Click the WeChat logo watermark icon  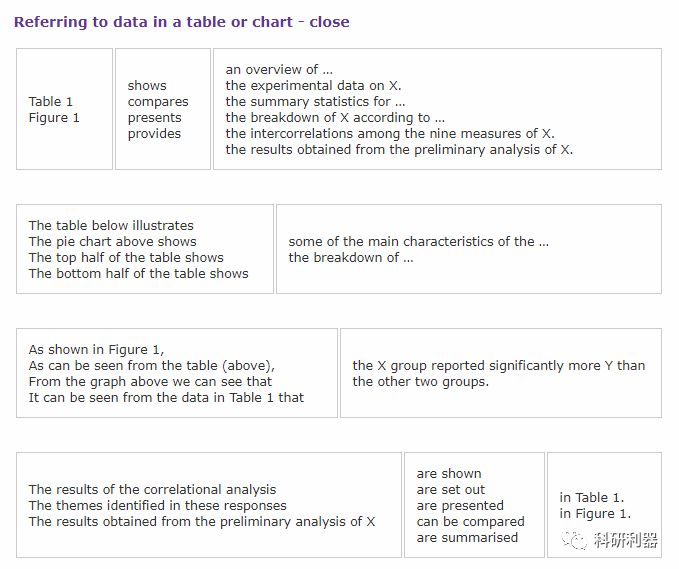pyautogui.click(x=574, y=540)
